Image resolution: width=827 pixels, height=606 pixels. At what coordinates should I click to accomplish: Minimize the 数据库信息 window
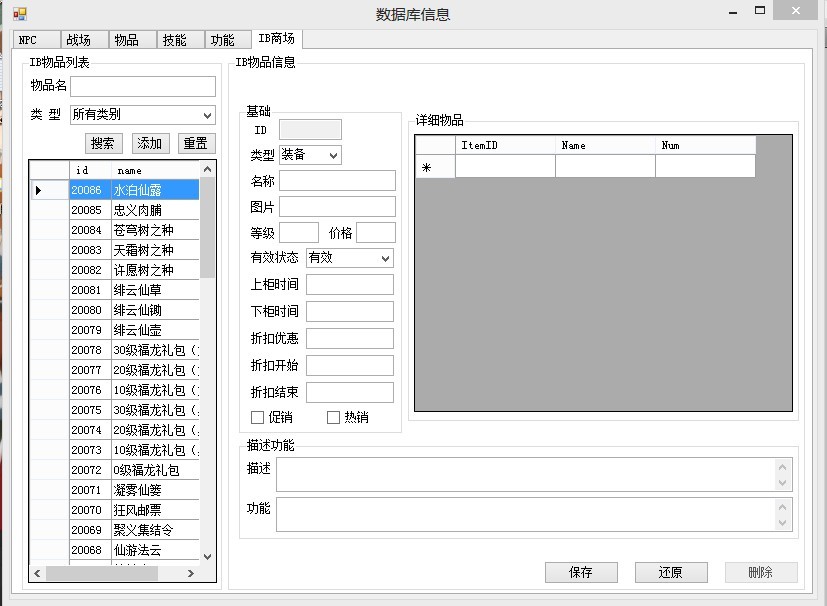[x=733, y=12]
